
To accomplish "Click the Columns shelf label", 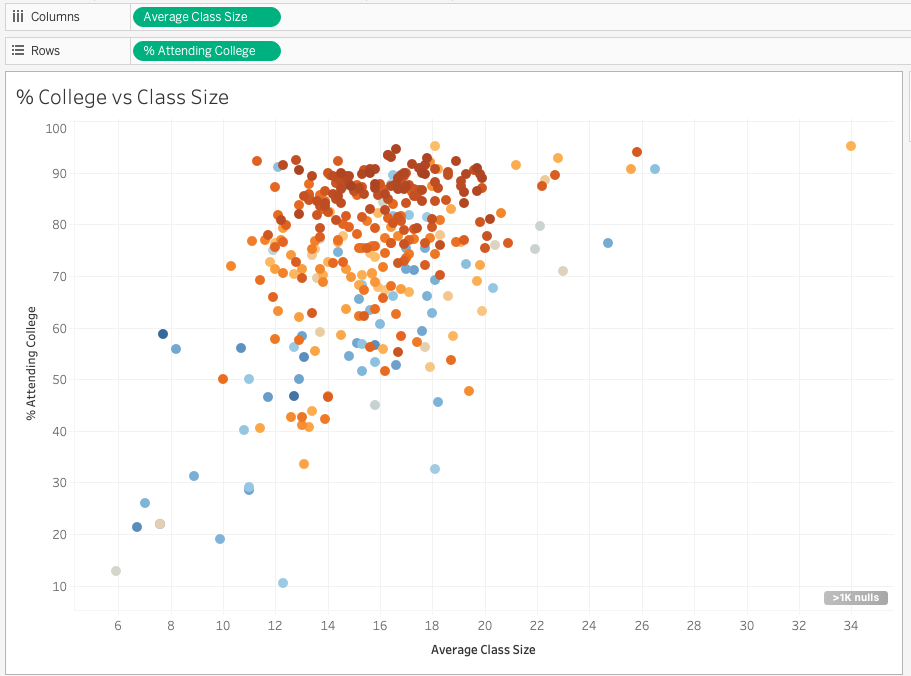I will (x=55, y=17).
